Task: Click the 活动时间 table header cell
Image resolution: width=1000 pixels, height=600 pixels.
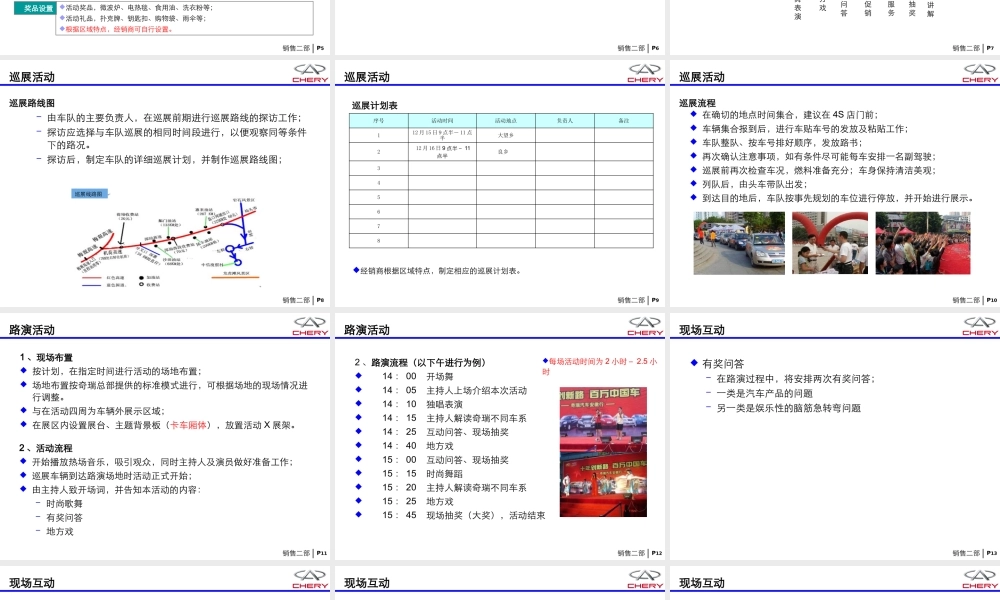Action: [x=442, y=120]
